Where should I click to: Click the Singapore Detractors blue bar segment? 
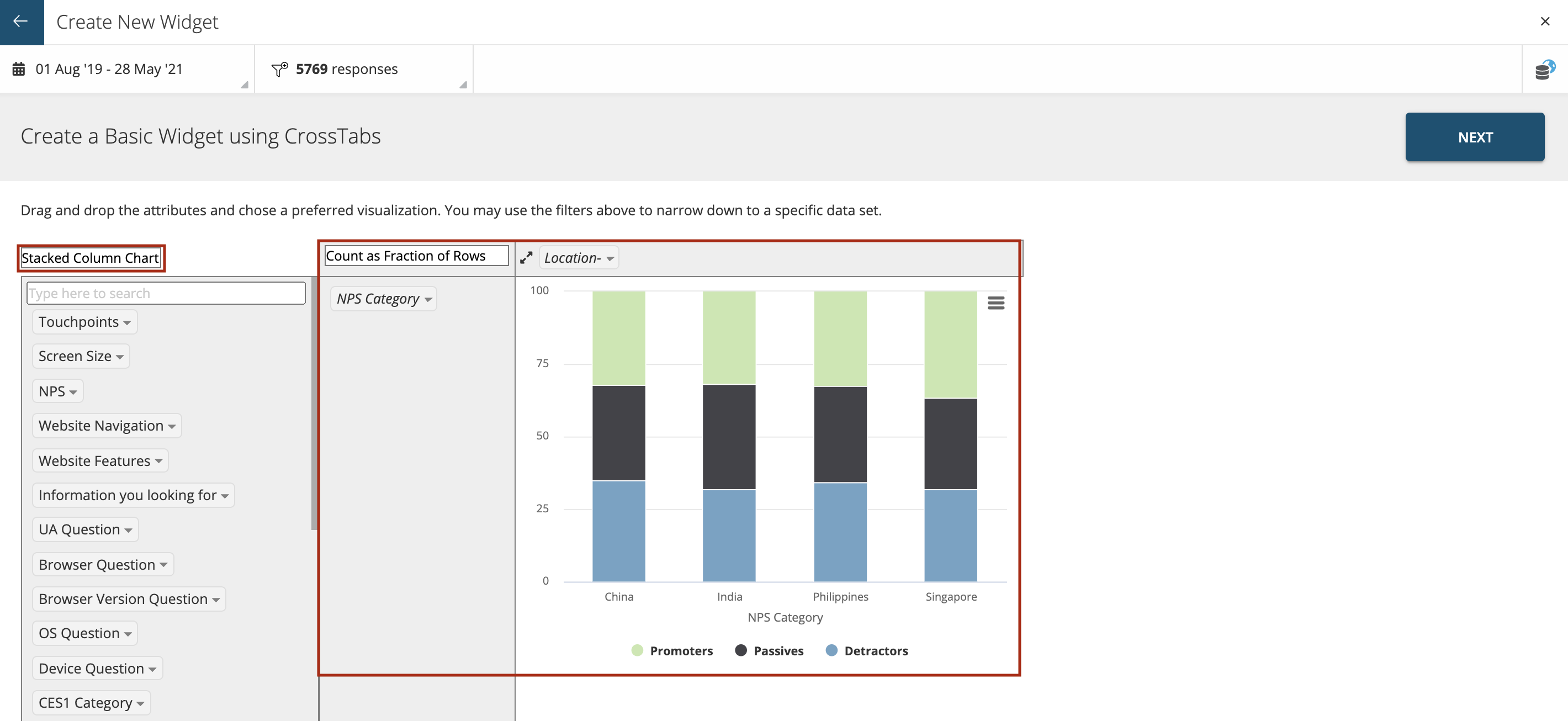pos(951,536)
